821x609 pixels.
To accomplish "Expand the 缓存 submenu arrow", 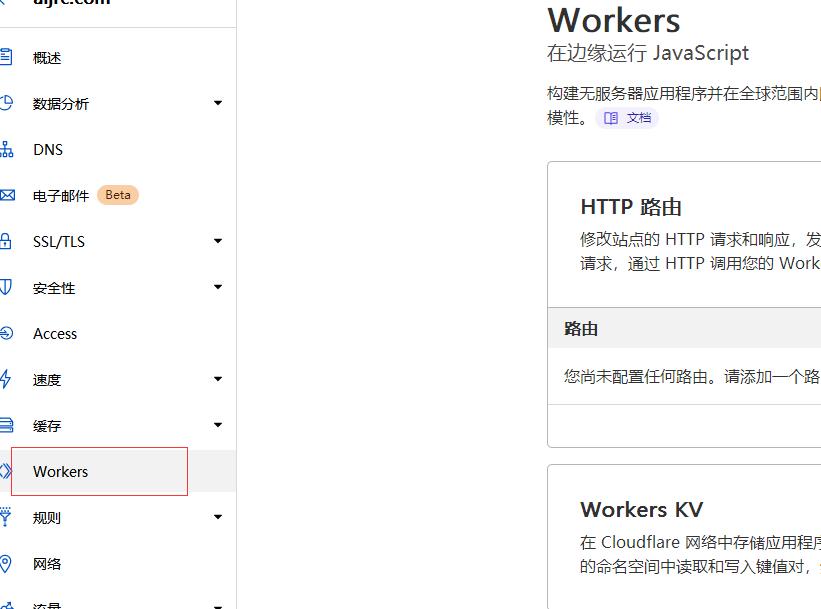I will tap(218, 425).
